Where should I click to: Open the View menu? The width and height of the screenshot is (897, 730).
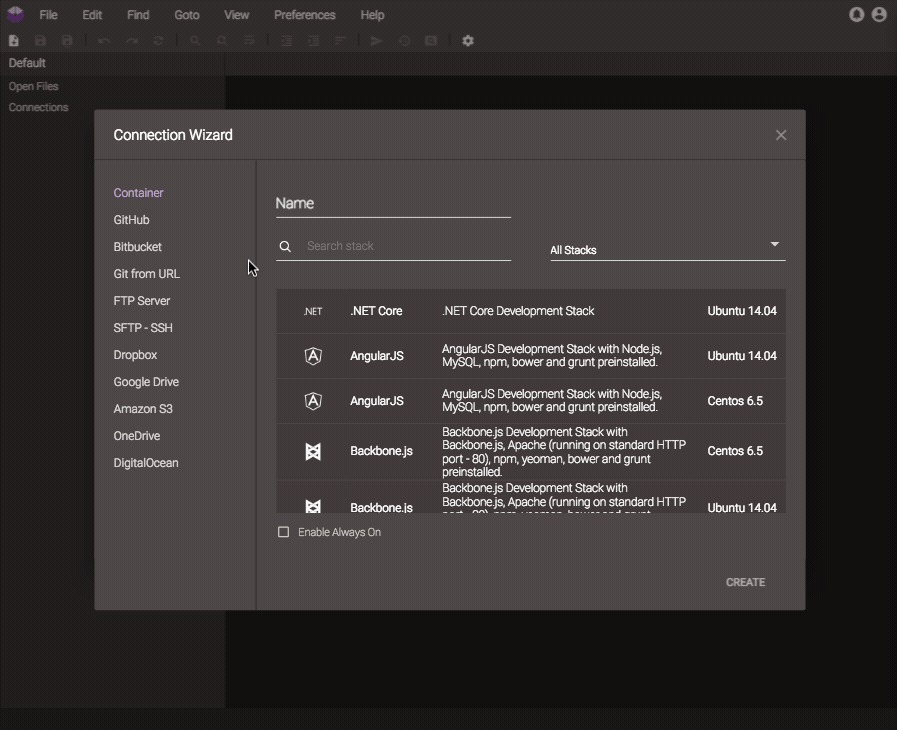click(x=236, y=15)
